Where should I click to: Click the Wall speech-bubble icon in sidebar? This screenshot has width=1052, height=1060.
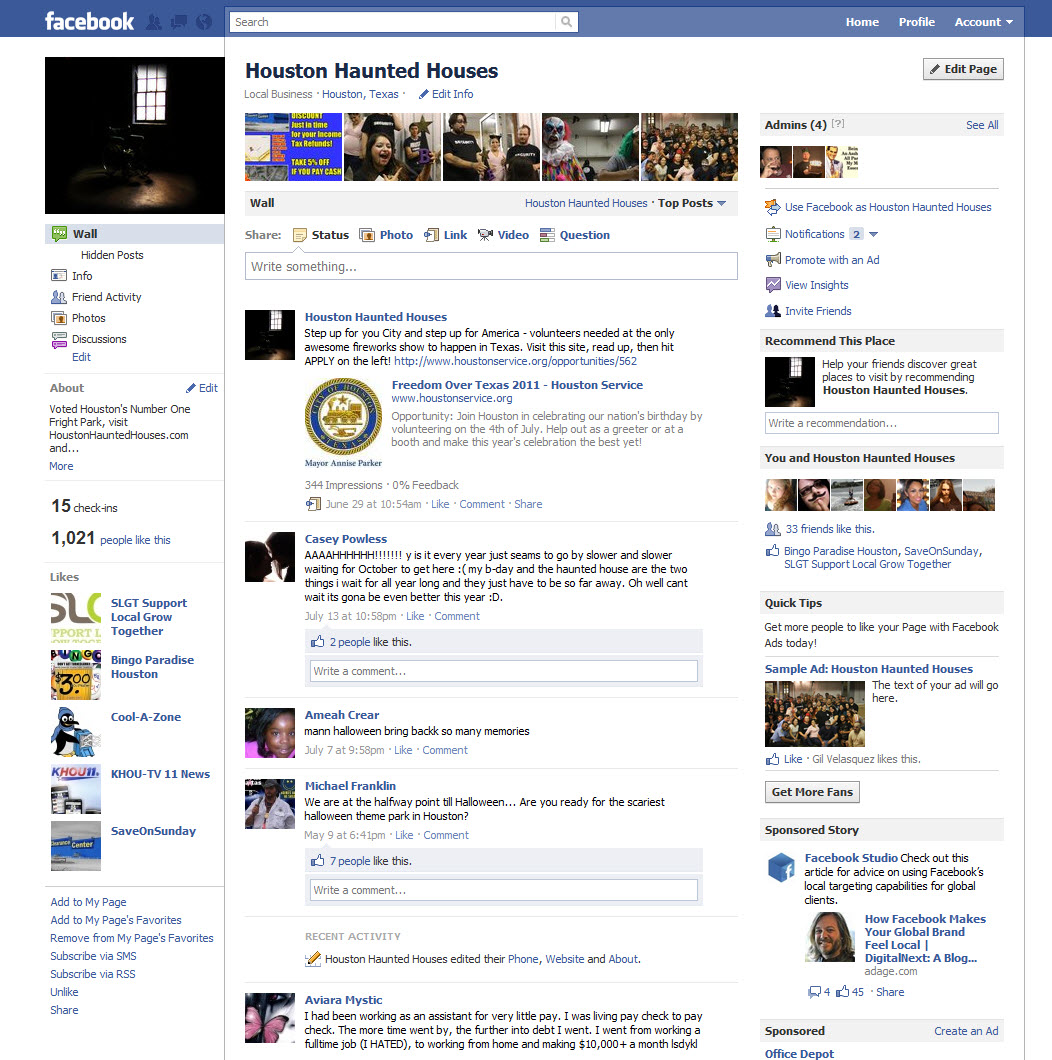pyautogui.click(x=59, y=234)
